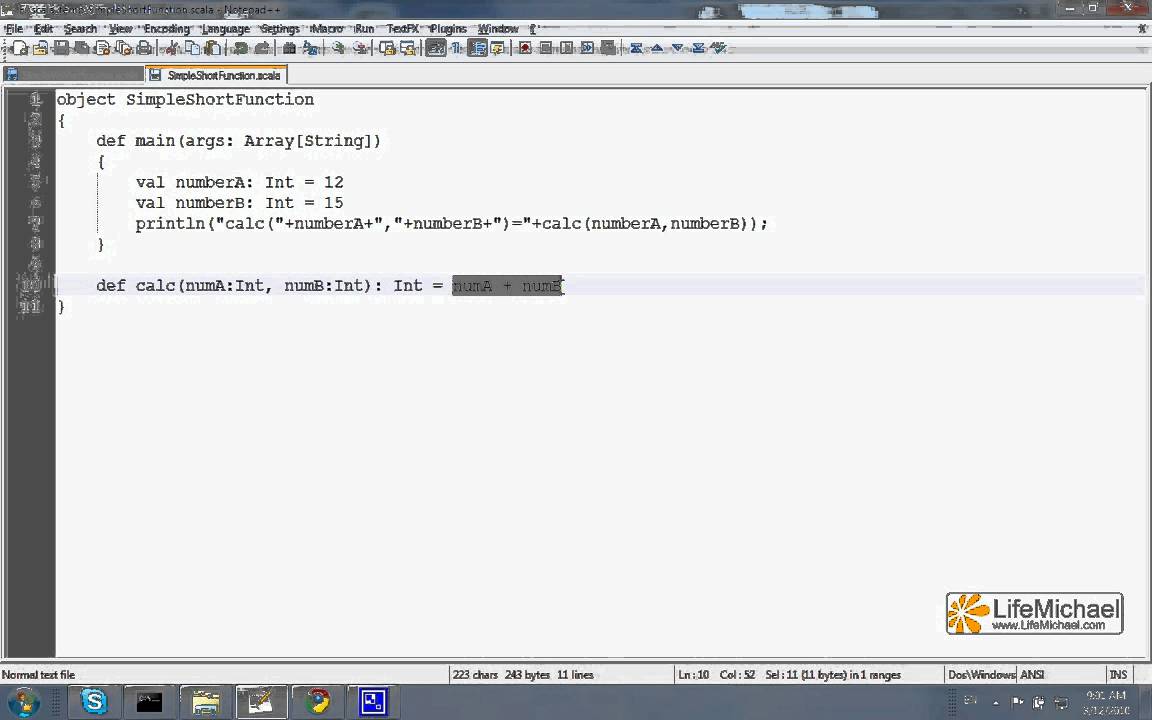Toggle INS insert mode in status bar
Image resolution: width=1152 pixels, height=720 pixels.
click(x=1118, y=674)
